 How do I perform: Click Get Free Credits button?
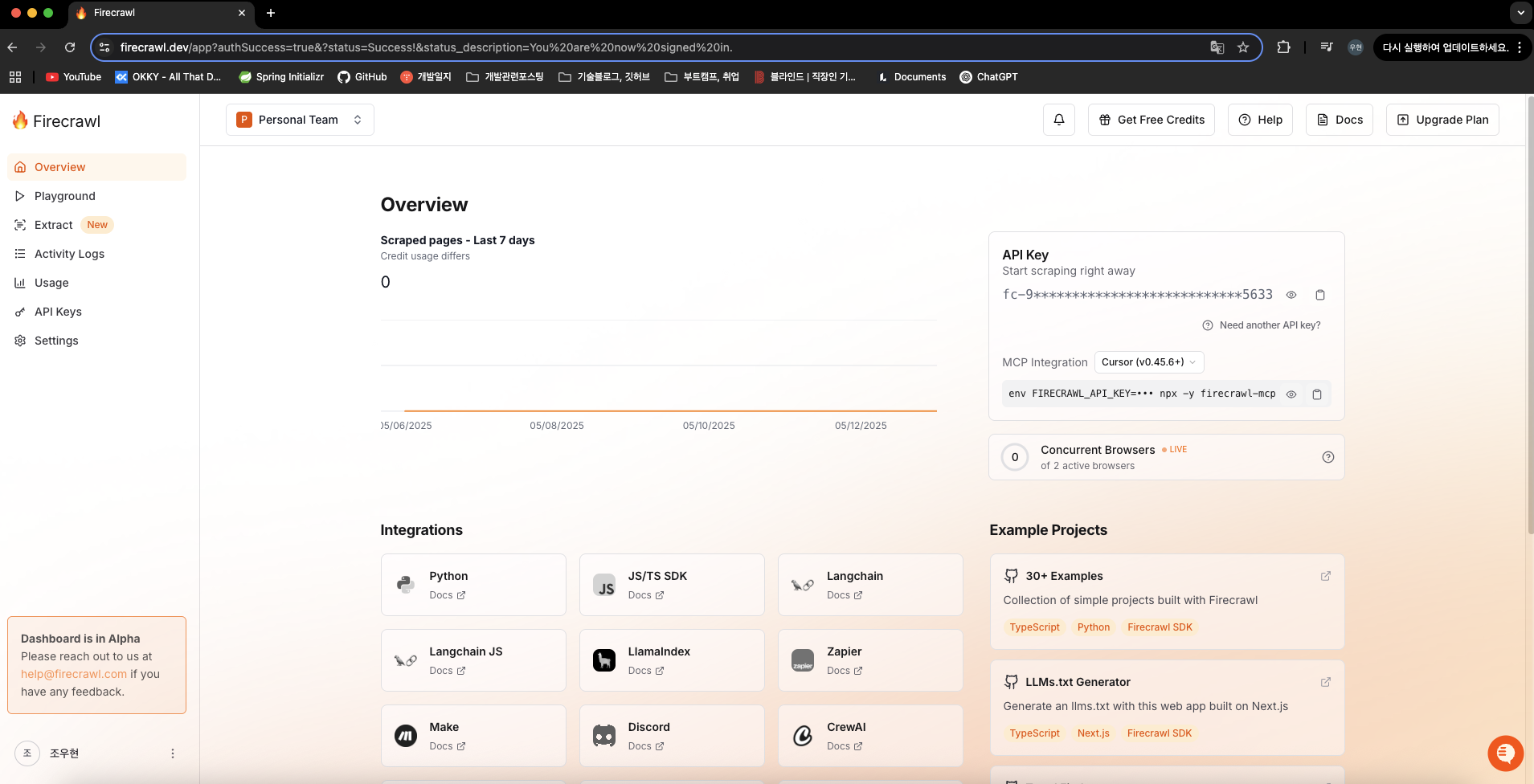pyautogui.click(x=1151, y=120)
